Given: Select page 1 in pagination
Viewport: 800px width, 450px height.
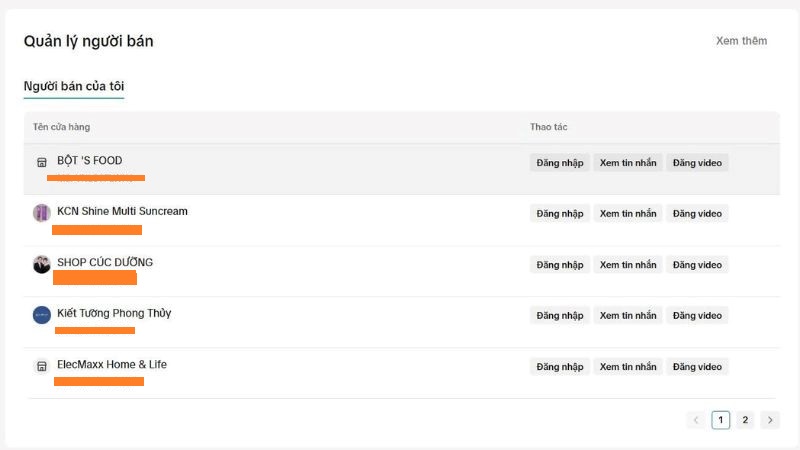Looking at the screenshot, I should [721, 420].
